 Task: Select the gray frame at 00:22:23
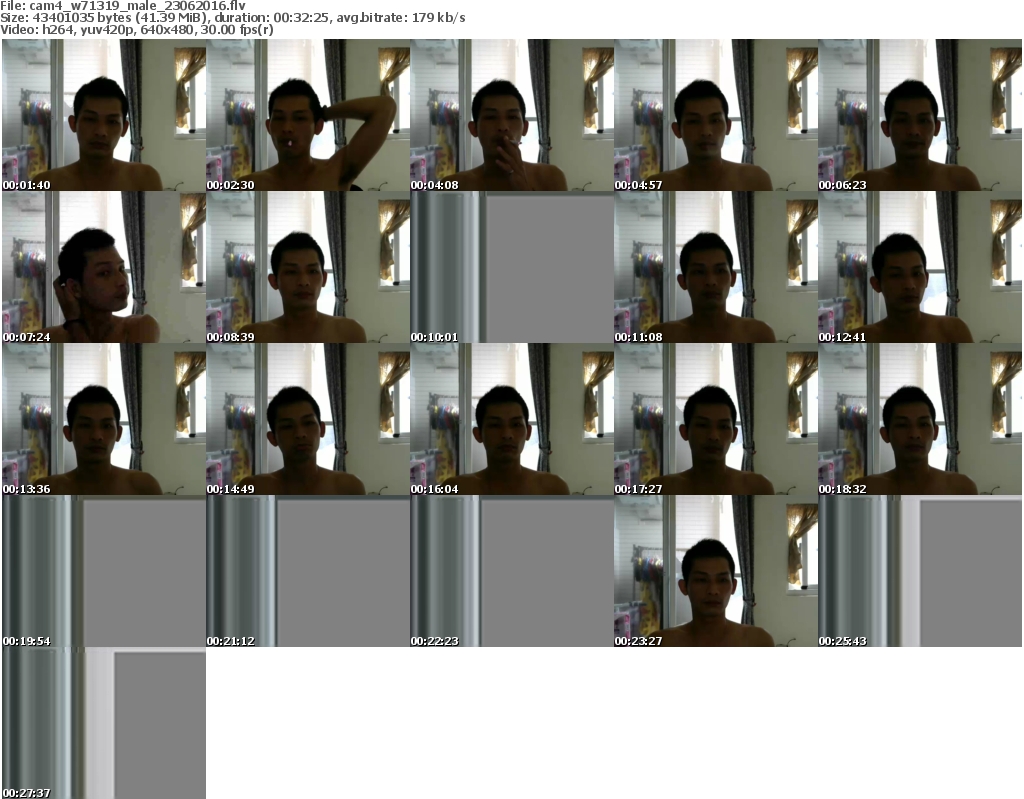coord(512,571)
